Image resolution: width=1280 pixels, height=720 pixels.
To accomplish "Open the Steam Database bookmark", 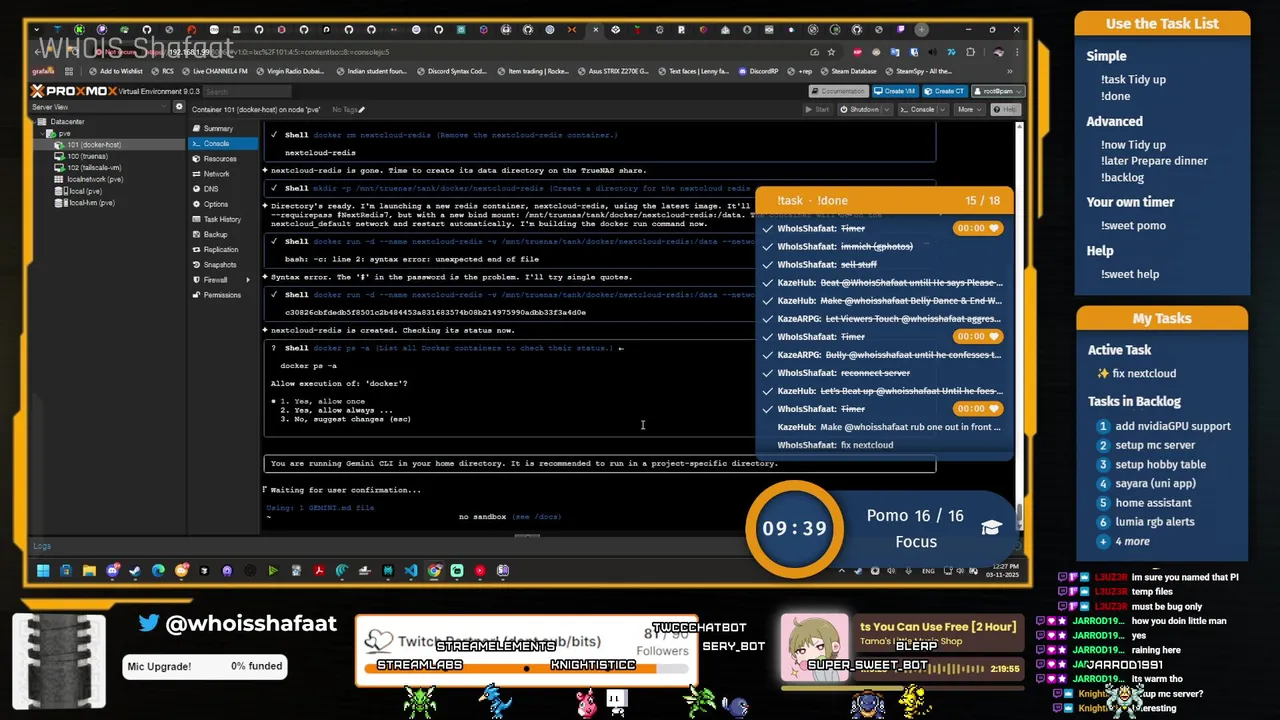I will coord(848,71).
